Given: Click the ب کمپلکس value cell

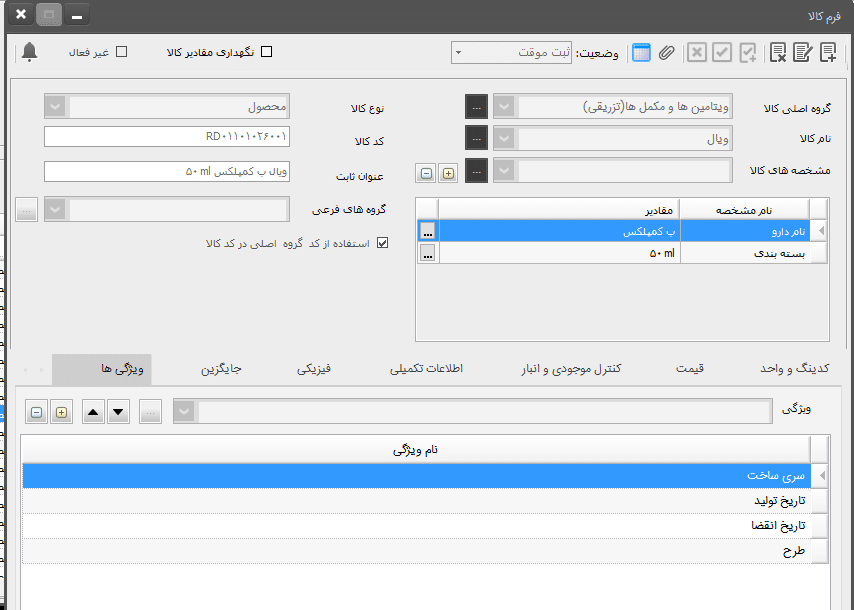Looking at the screenshot, I should [x=559, y=231].
